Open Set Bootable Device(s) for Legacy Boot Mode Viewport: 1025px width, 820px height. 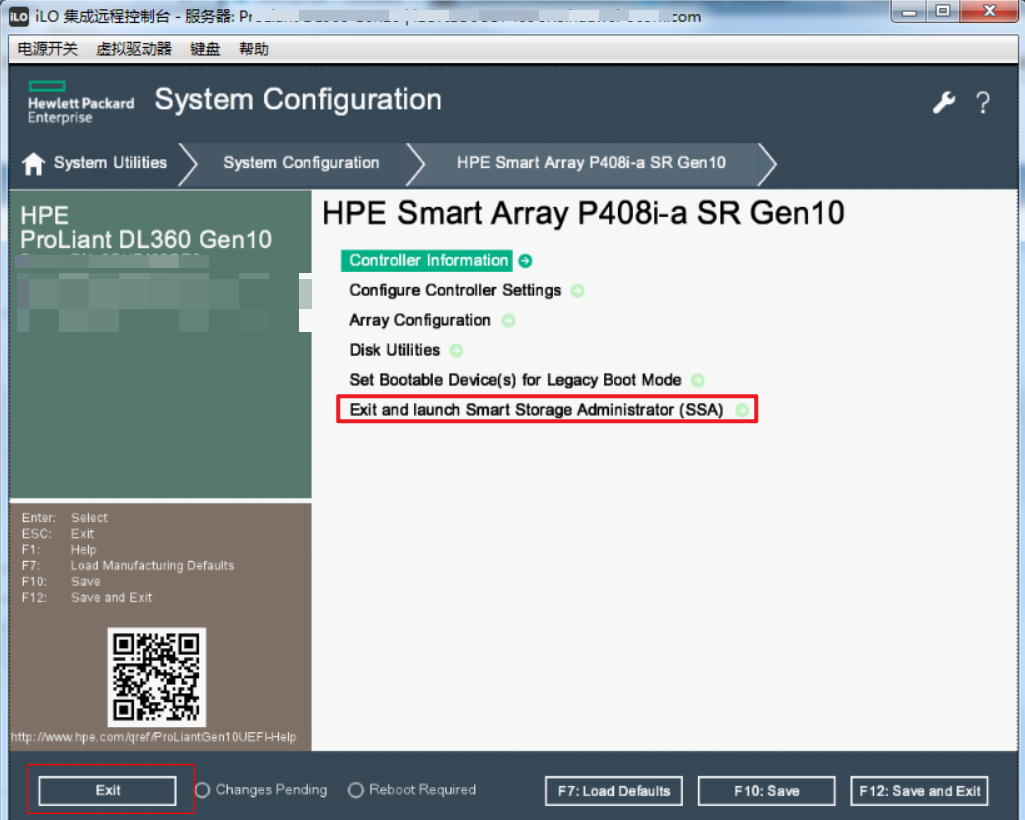tap(515, 380)
